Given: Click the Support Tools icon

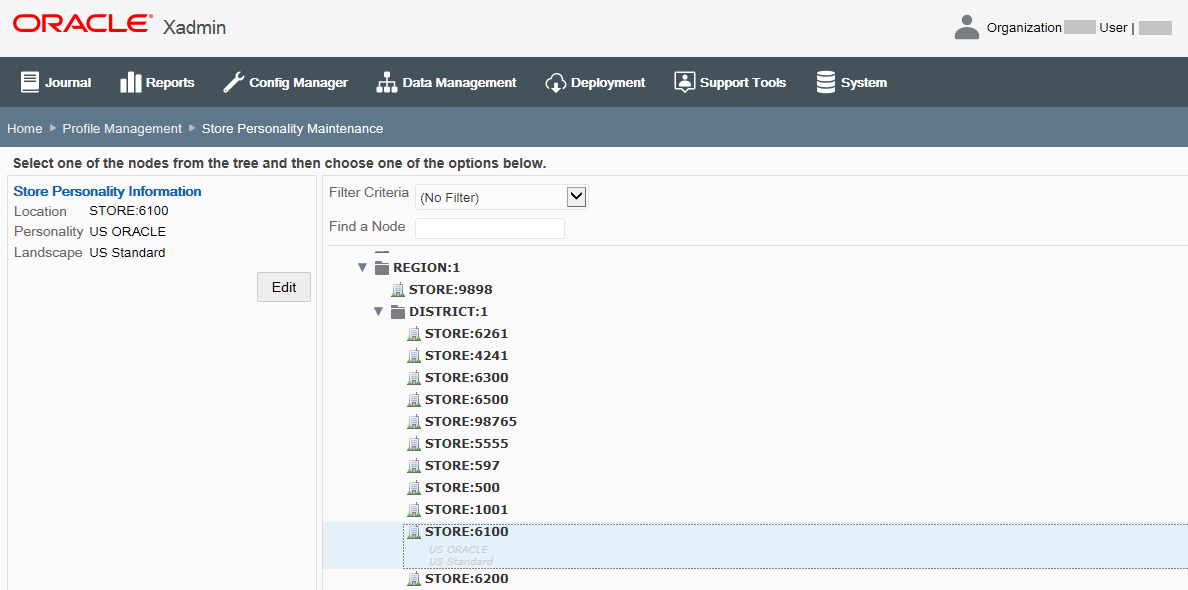Looking at the screenshot, I should click(684, 82).
